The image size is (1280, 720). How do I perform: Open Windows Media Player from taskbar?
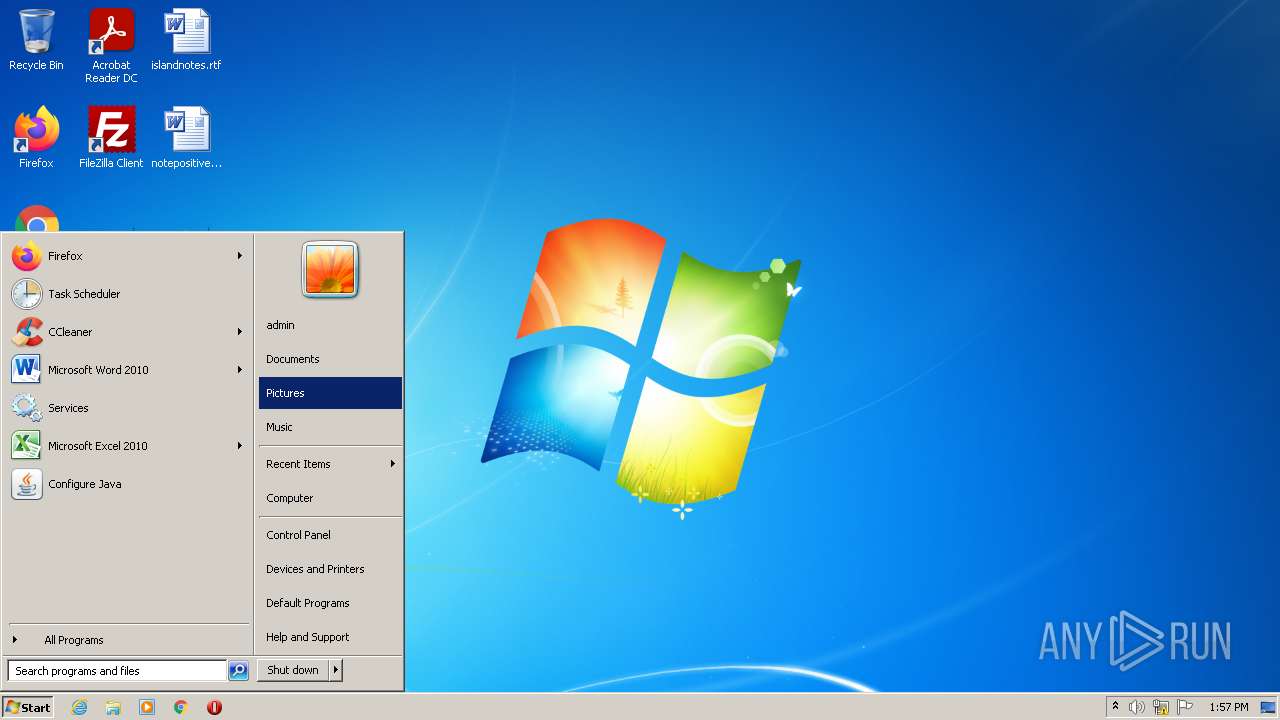pyautogui.click(x=147, y=707)
